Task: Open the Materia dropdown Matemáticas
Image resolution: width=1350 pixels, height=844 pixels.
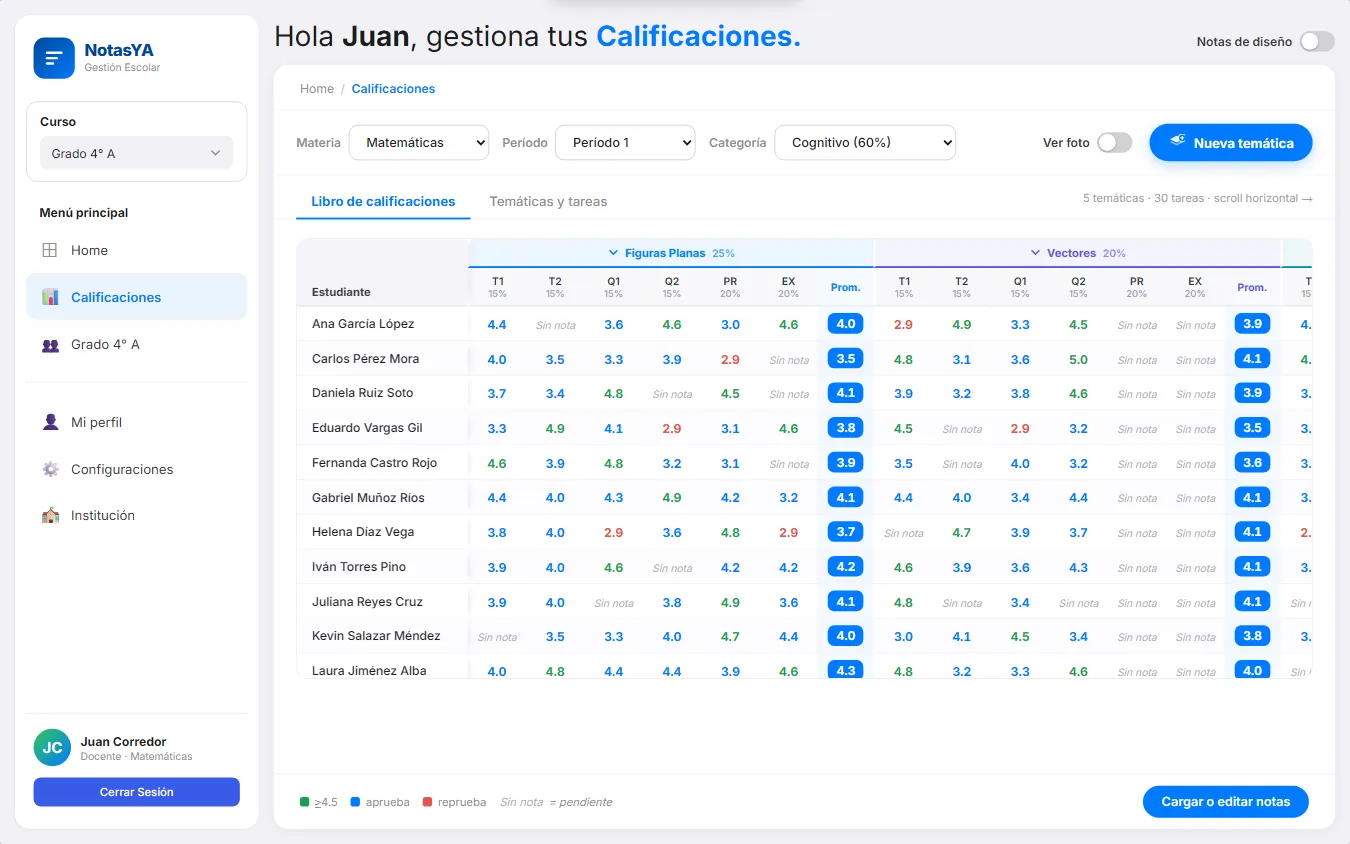Action: [x=418, y=142]
